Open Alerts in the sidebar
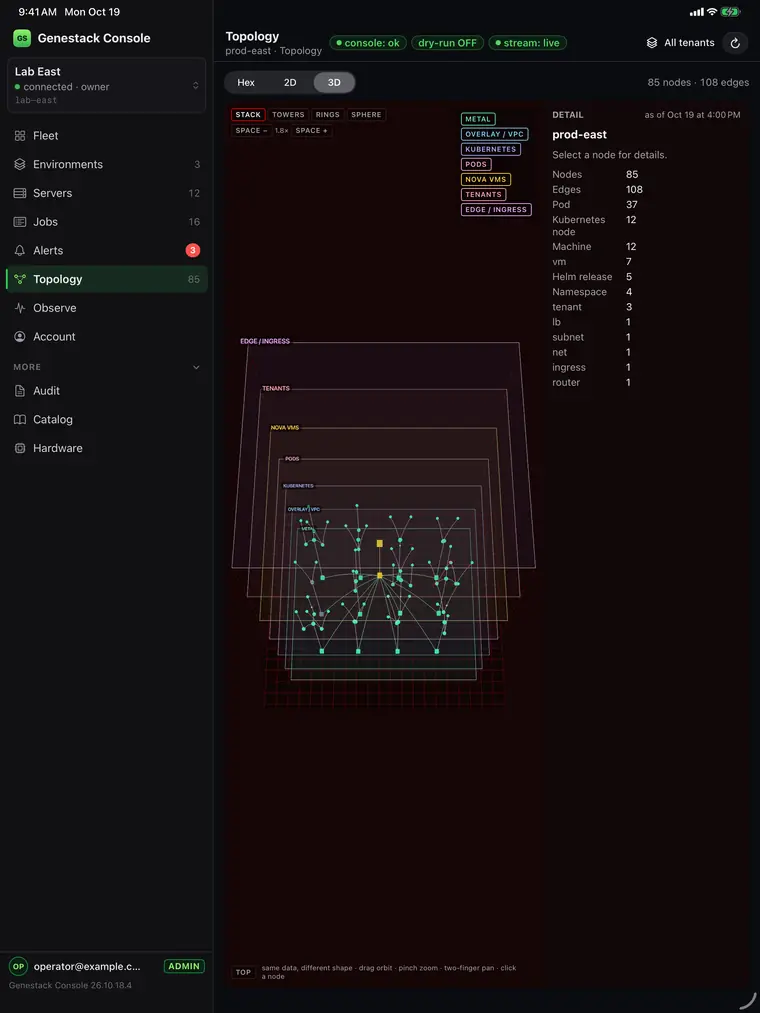This screenshot has width=760, height=1013. tap(107, 251)
